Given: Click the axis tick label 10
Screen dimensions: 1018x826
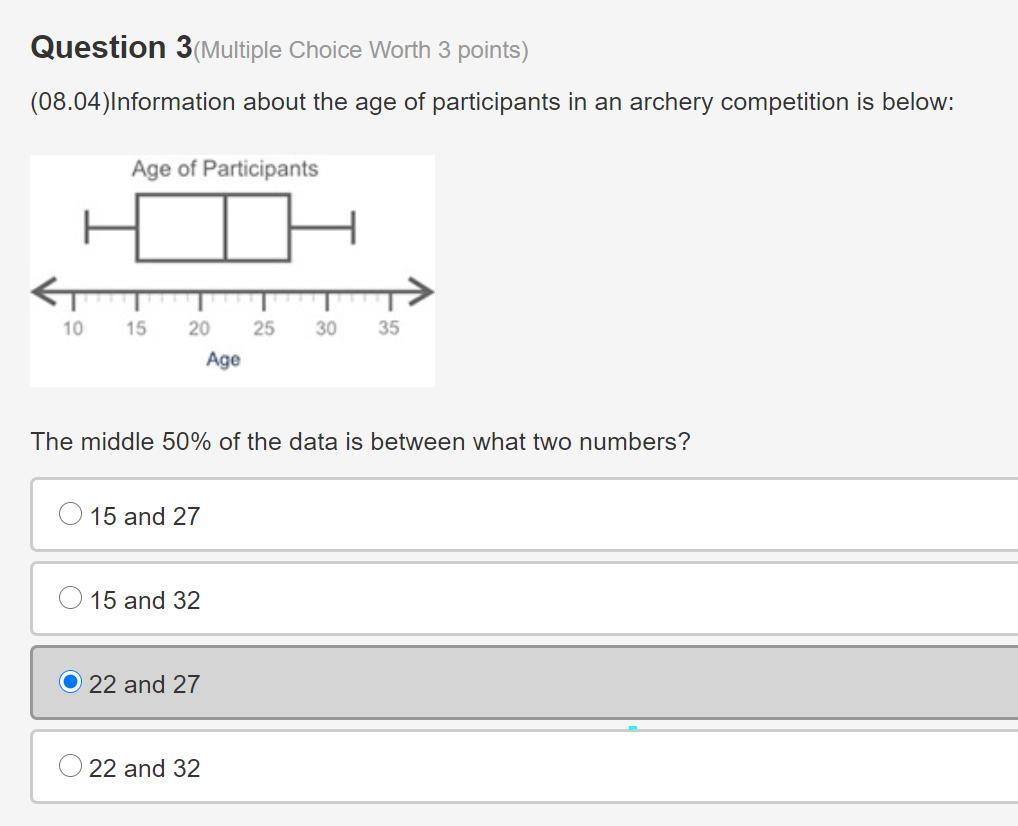Looking at the screenshot, I should [x=73, y=328].
